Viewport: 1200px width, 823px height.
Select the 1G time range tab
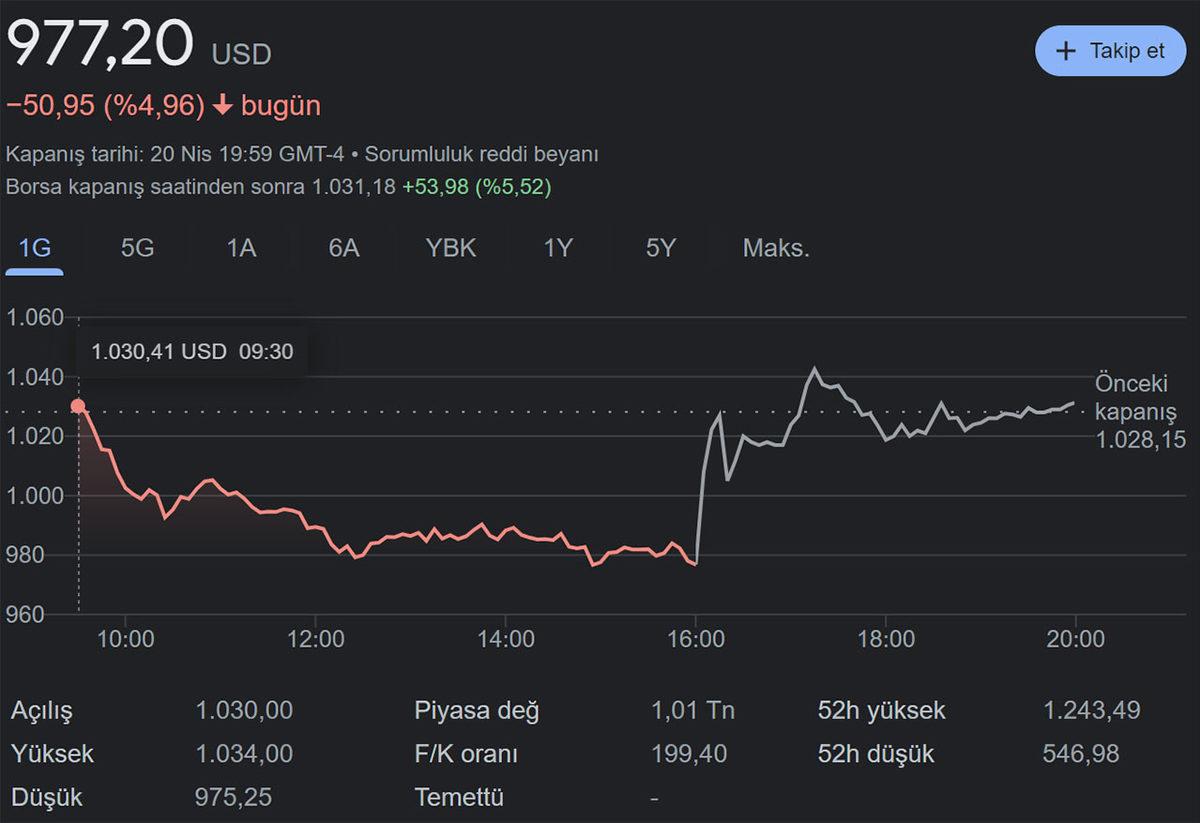(x=33, y=248)
